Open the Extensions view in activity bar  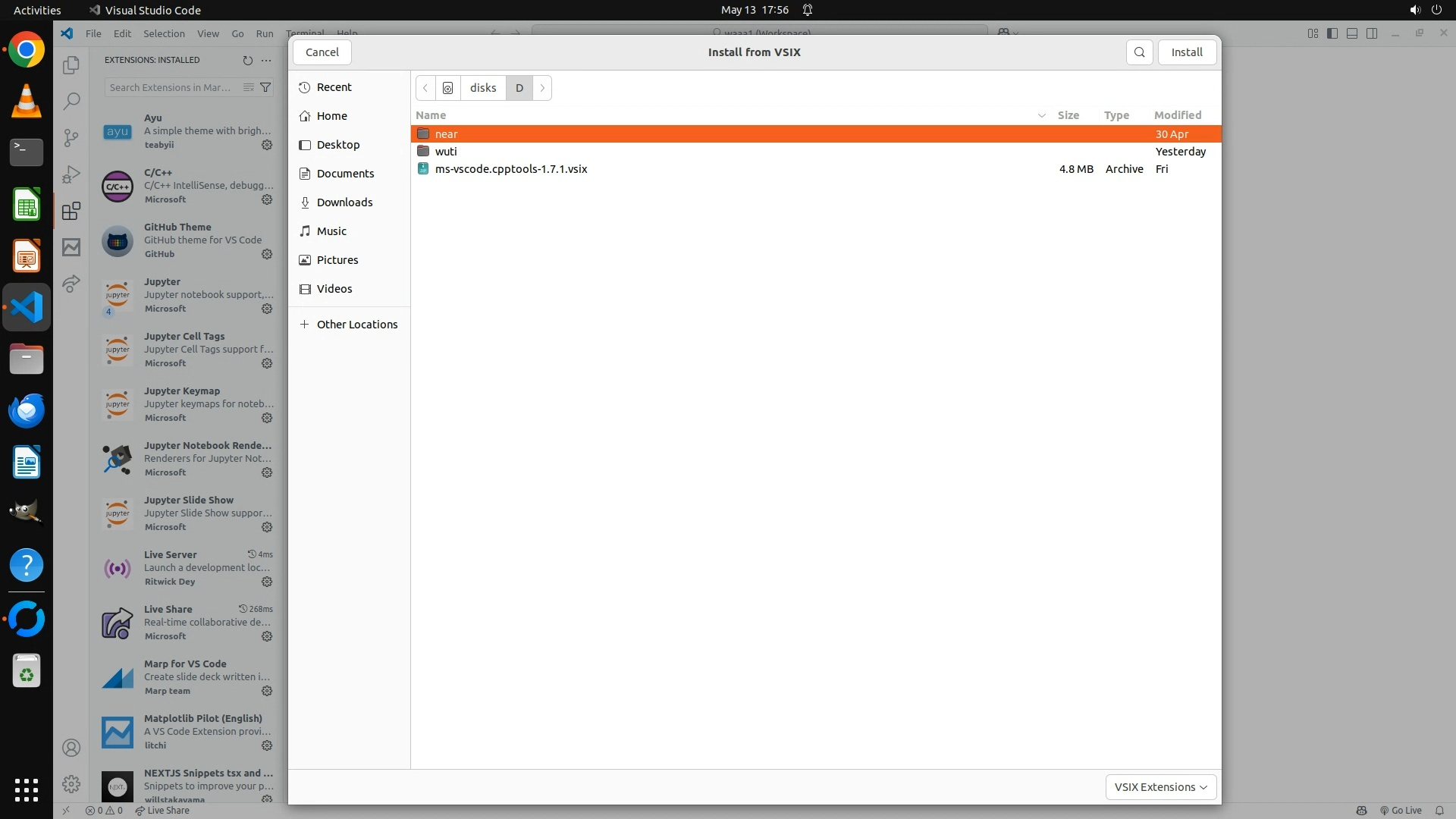click(x=71, y=211)
